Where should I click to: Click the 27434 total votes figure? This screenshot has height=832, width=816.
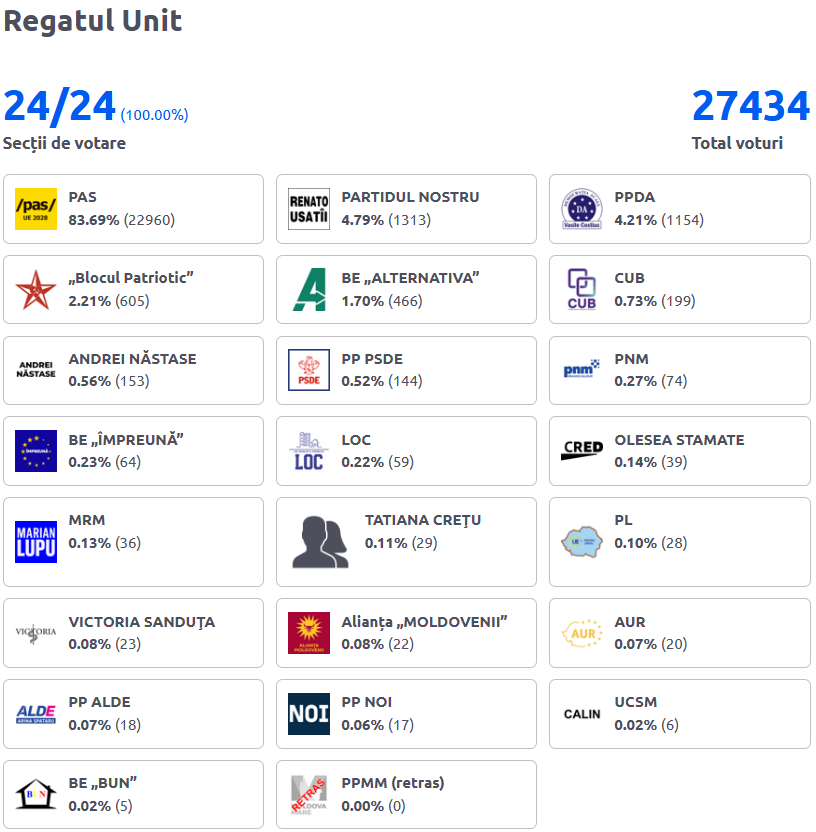pyautogui.click(x=751, y=106)
